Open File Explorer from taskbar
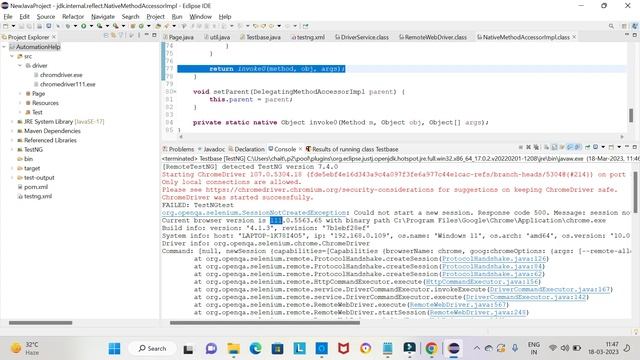The width and height of the screenshot is (640, 360). pos(234,349)
